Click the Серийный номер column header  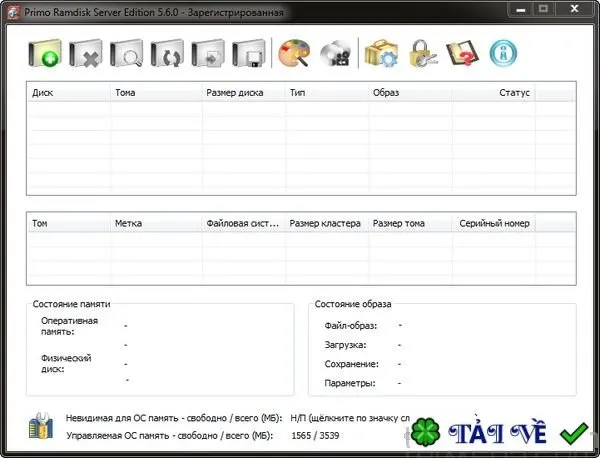point(494,223)
